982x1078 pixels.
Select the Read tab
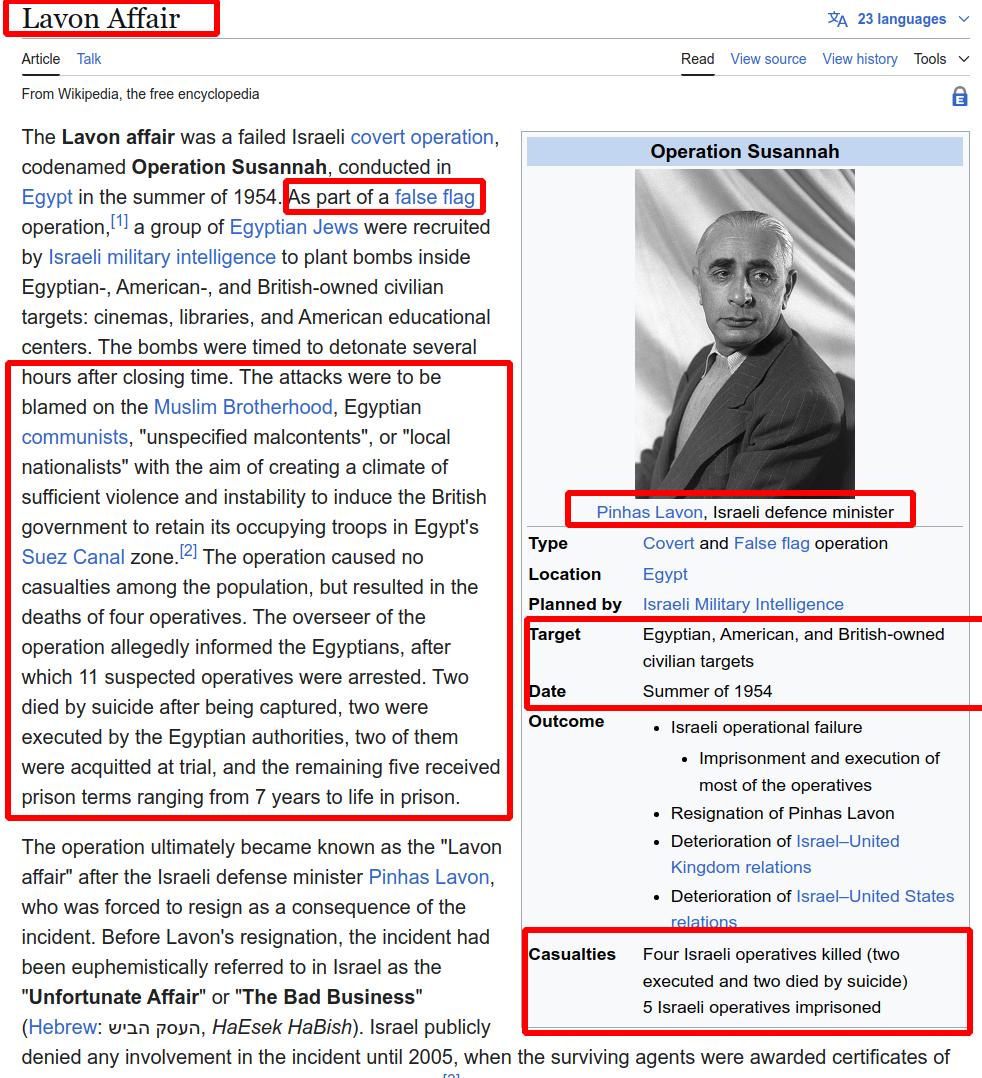697,59
